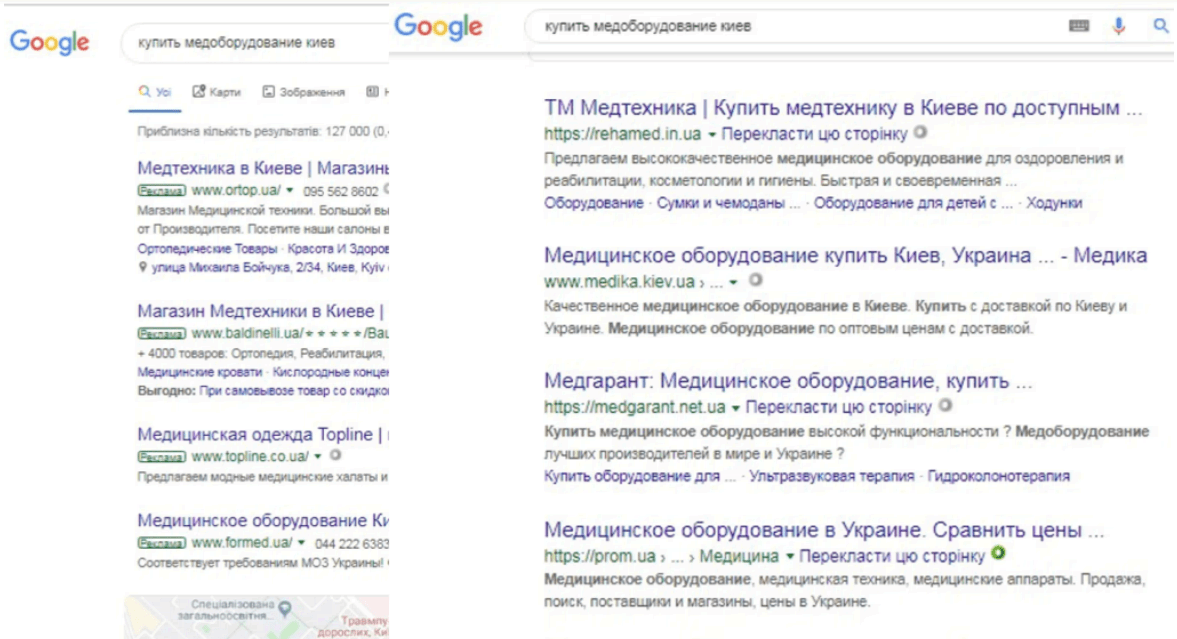The image size is (1177, 639).
Task: Click the gray circle icon beside topline.co.ua
Action: point(336,455)
